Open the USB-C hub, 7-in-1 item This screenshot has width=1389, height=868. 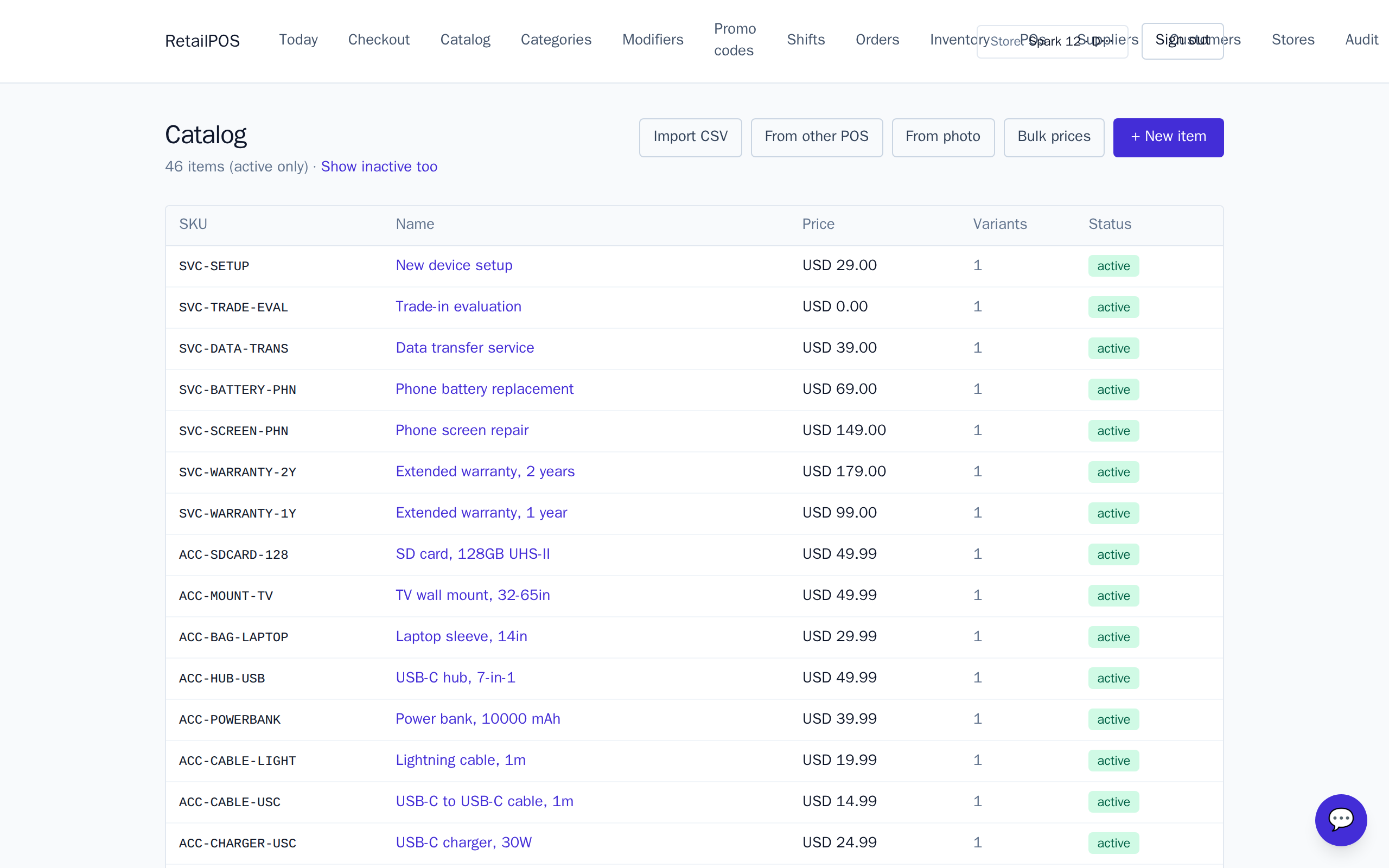tap(456, 678)
